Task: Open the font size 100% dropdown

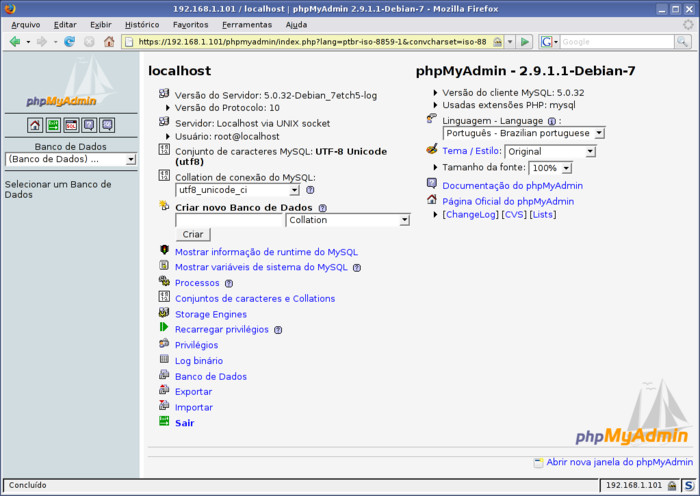Action: click(550, 168)
